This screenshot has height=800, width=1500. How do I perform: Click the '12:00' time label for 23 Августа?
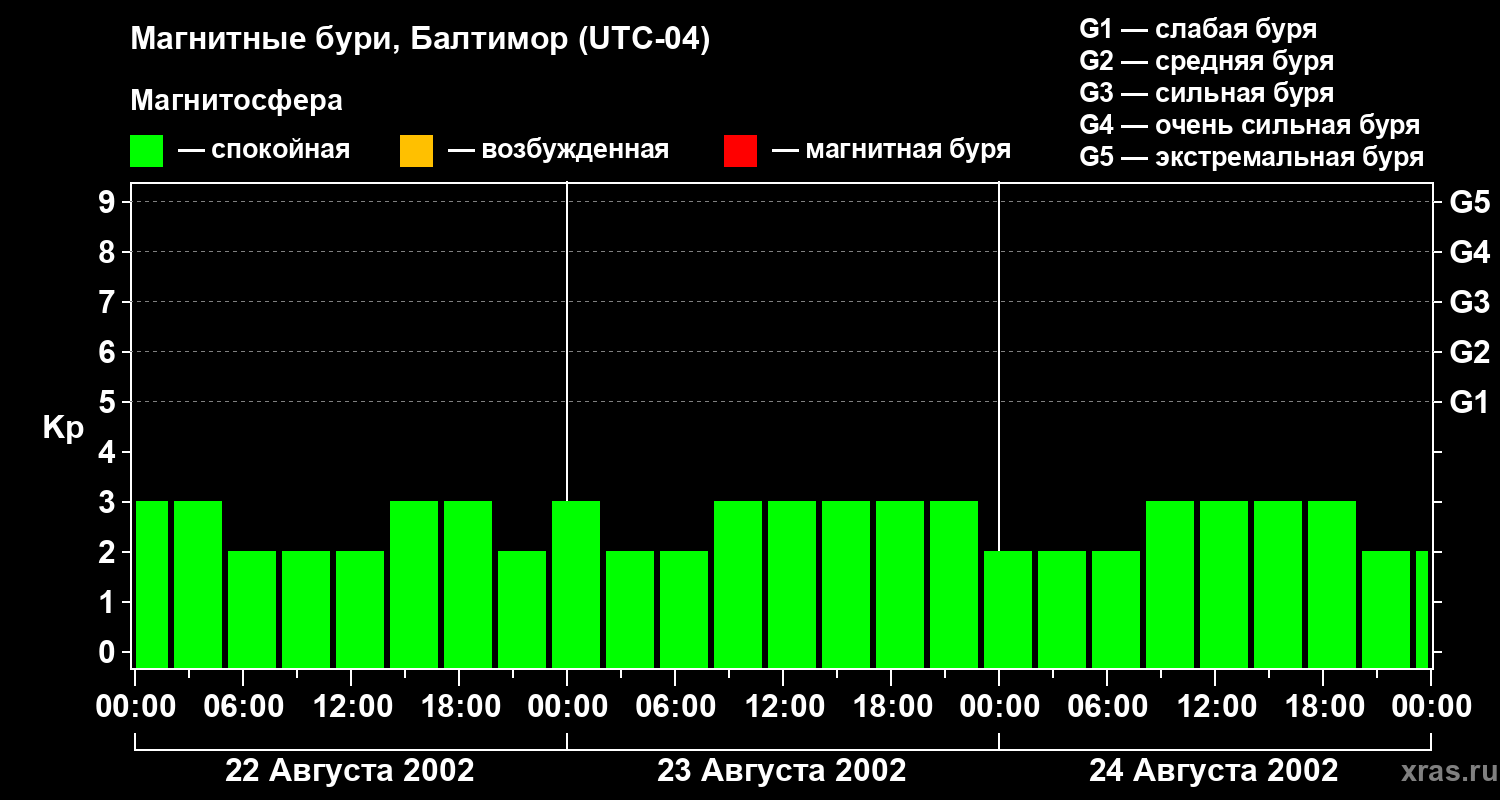783,707
